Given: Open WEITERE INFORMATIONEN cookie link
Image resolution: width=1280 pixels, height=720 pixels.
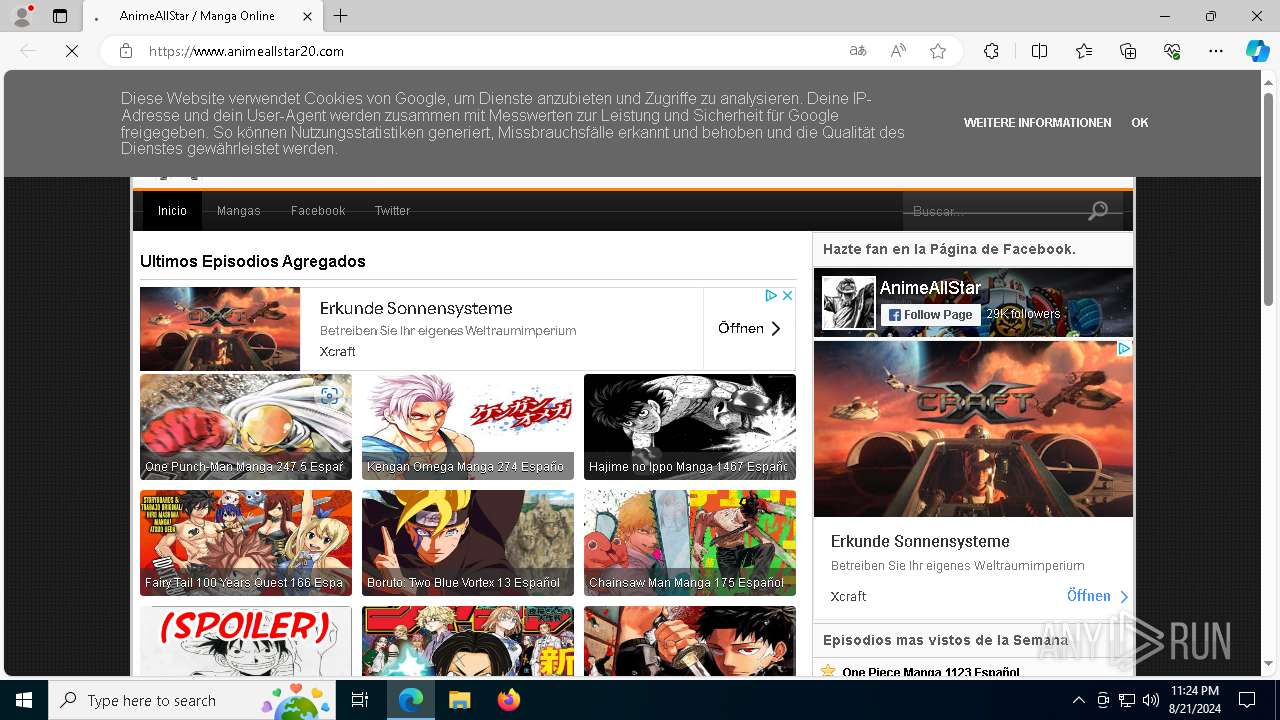Looking at the screenshot, I should [x=1037, y=123].
